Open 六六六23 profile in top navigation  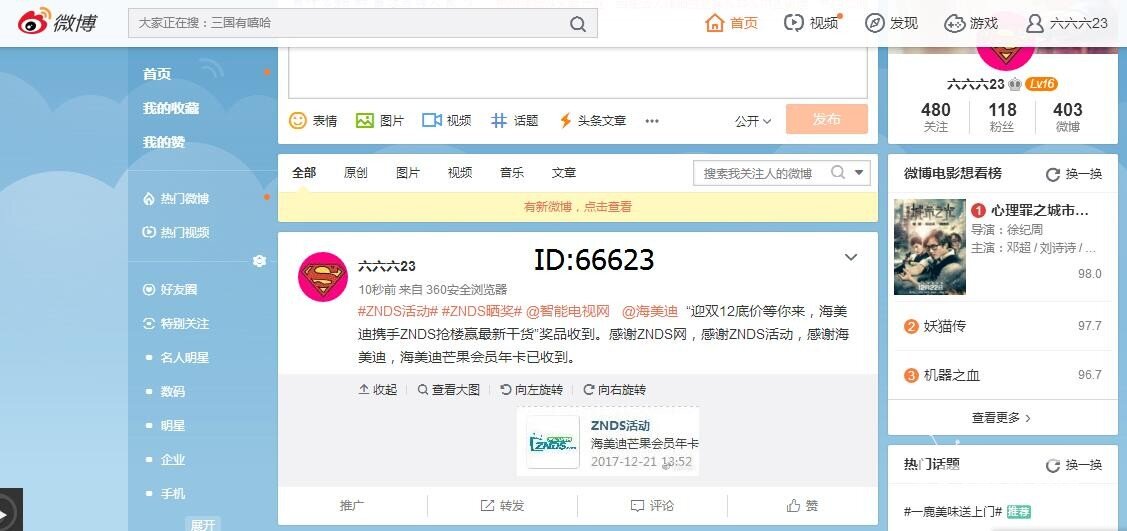point(1067,23)
